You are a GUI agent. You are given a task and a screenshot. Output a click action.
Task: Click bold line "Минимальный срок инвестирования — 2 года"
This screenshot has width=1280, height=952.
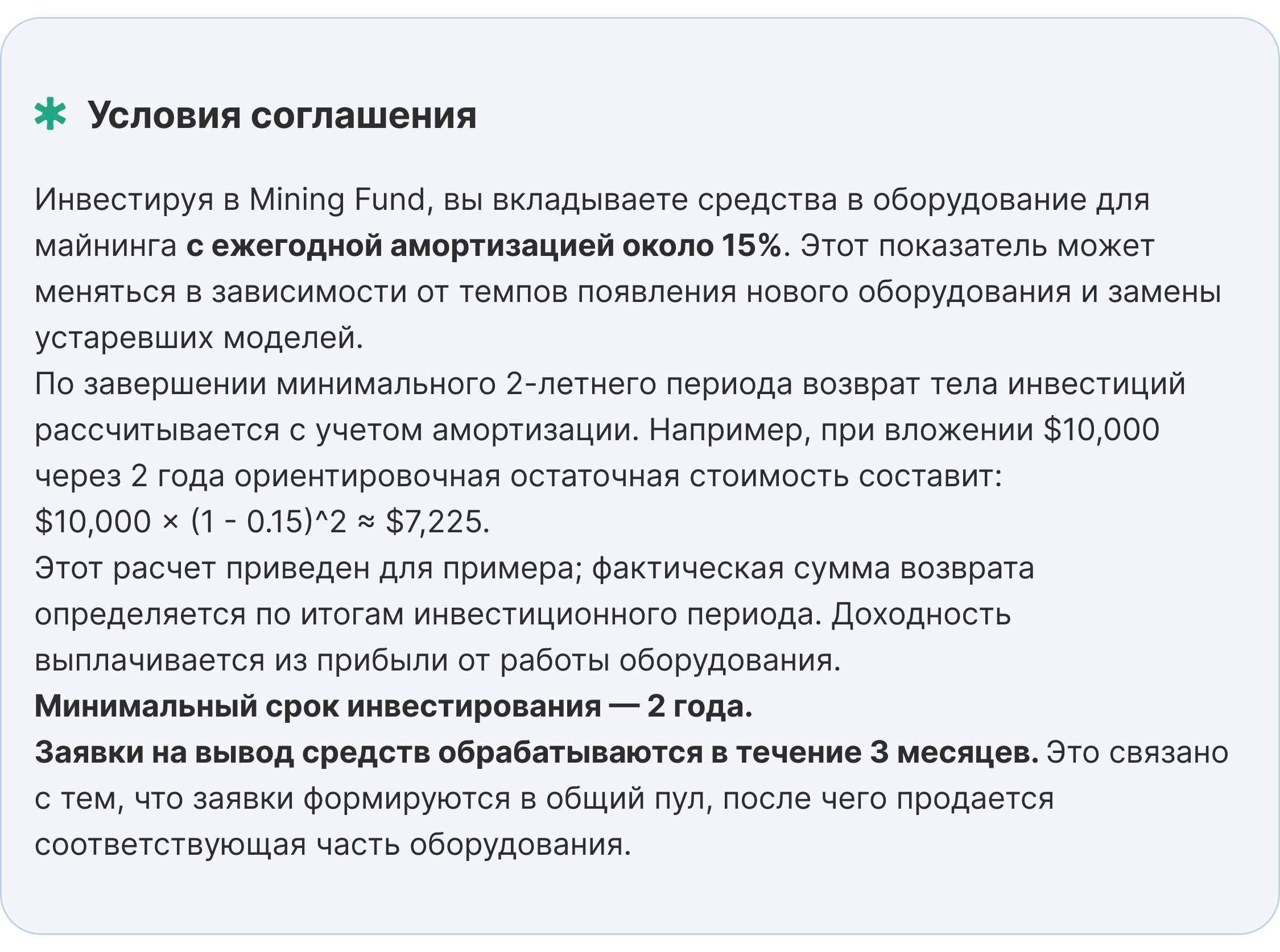tap(393, 706)
